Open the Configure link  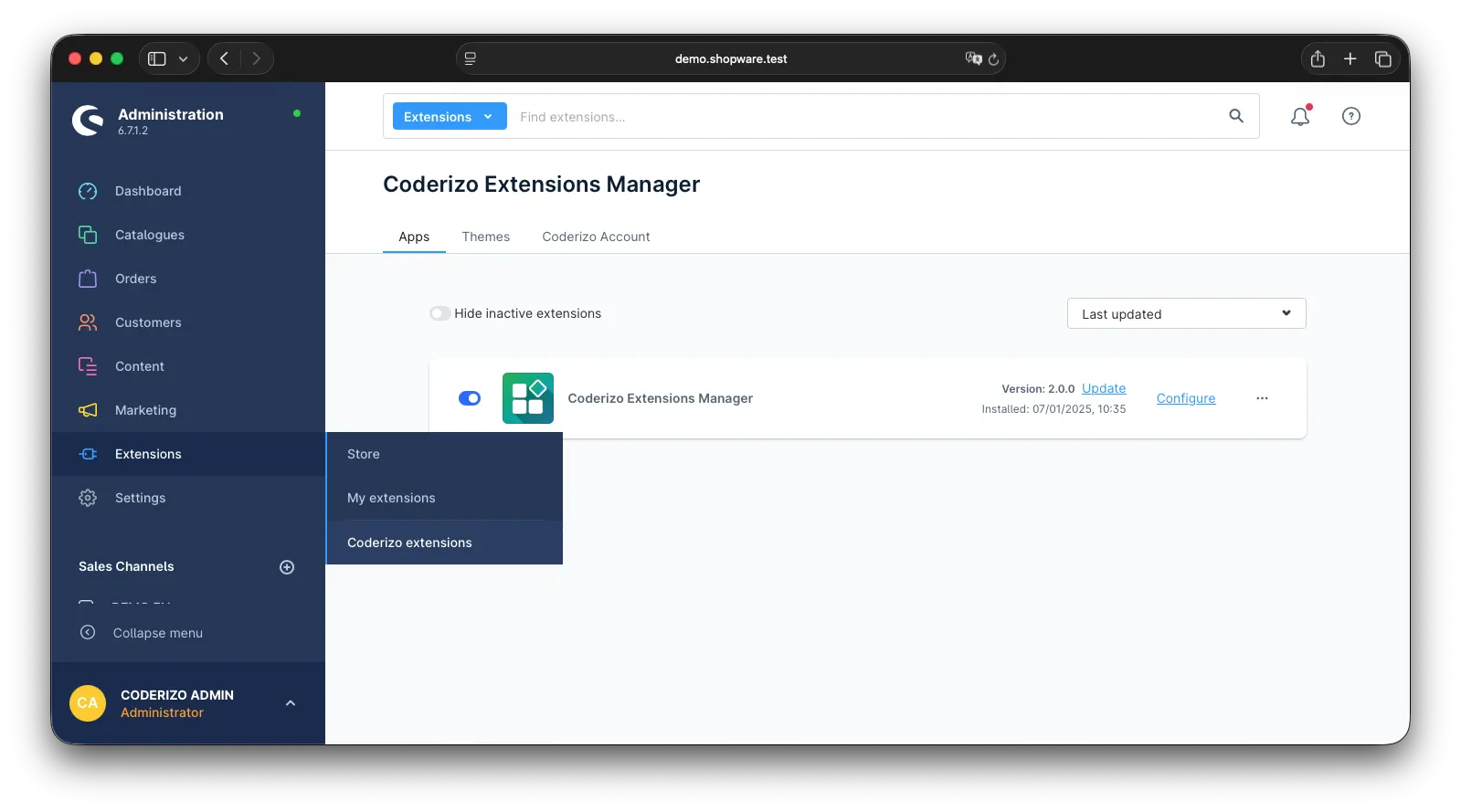tap(1185, 398)
